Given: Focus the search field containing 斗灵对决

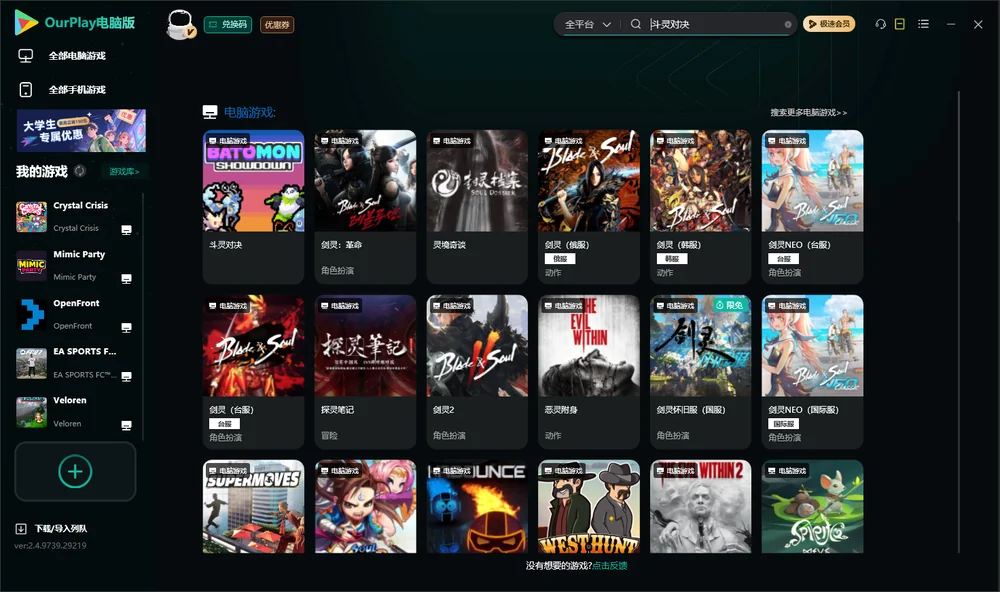Looking at the screenshot, I should [714, 24].
